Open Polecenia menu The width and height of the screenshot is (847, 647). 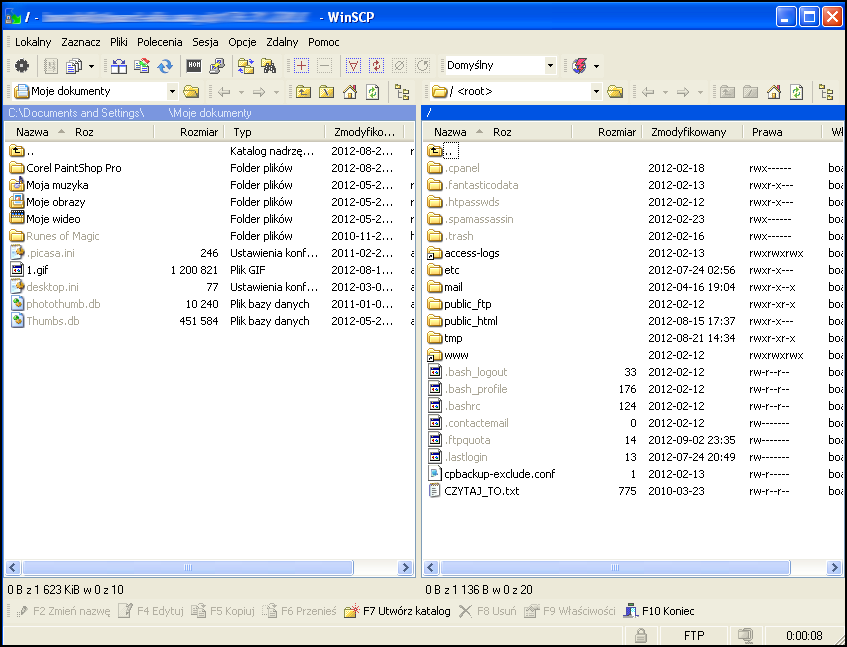click(159, 42)
